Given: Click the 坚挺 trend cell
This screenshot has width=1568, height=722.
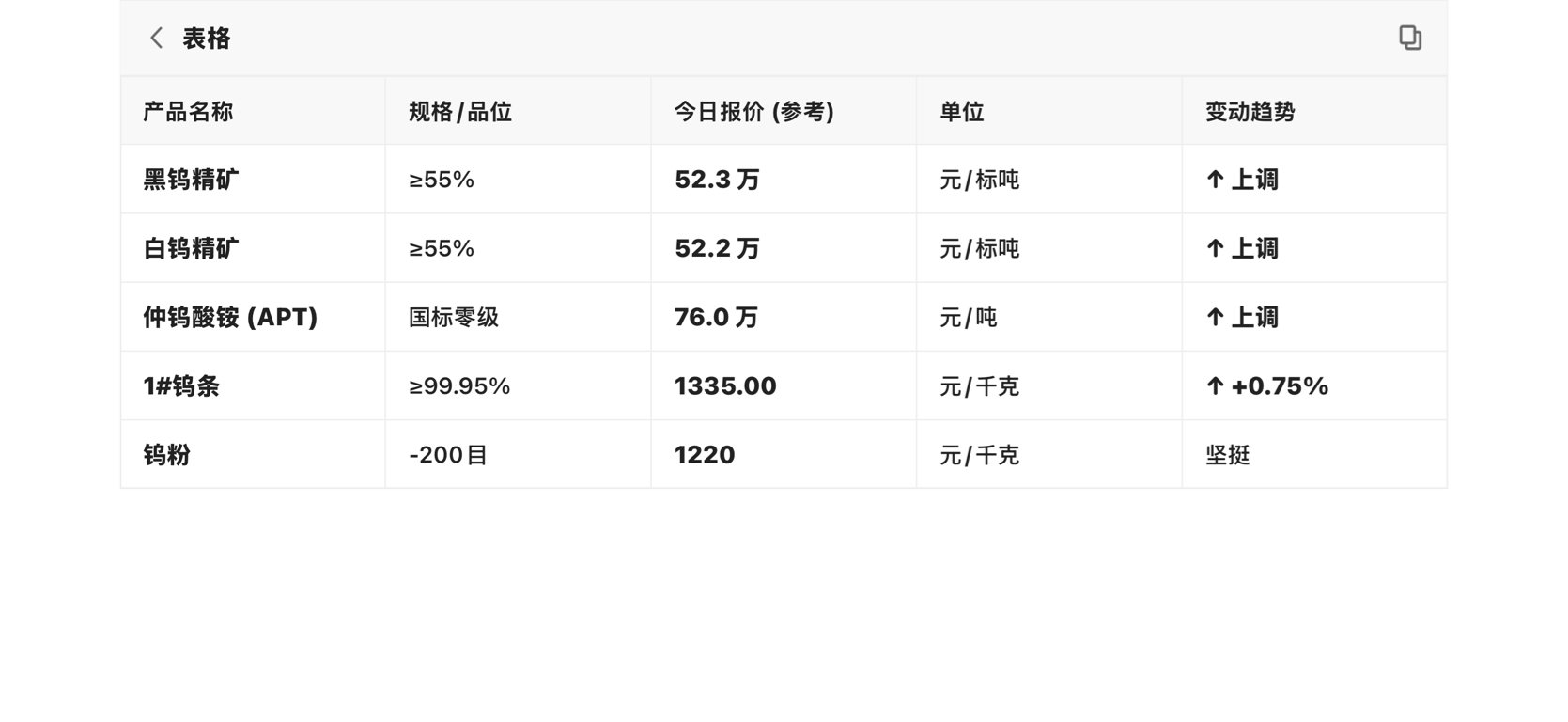Looking at the screenshot, I should 1228,455.
